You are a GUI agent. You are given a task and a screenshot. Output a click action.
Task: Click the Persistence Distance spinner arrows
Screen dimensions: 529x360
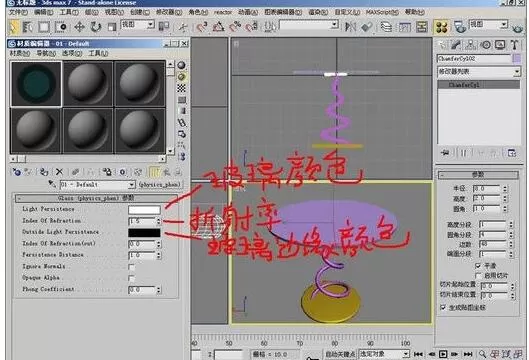click(x=159, y=255)
